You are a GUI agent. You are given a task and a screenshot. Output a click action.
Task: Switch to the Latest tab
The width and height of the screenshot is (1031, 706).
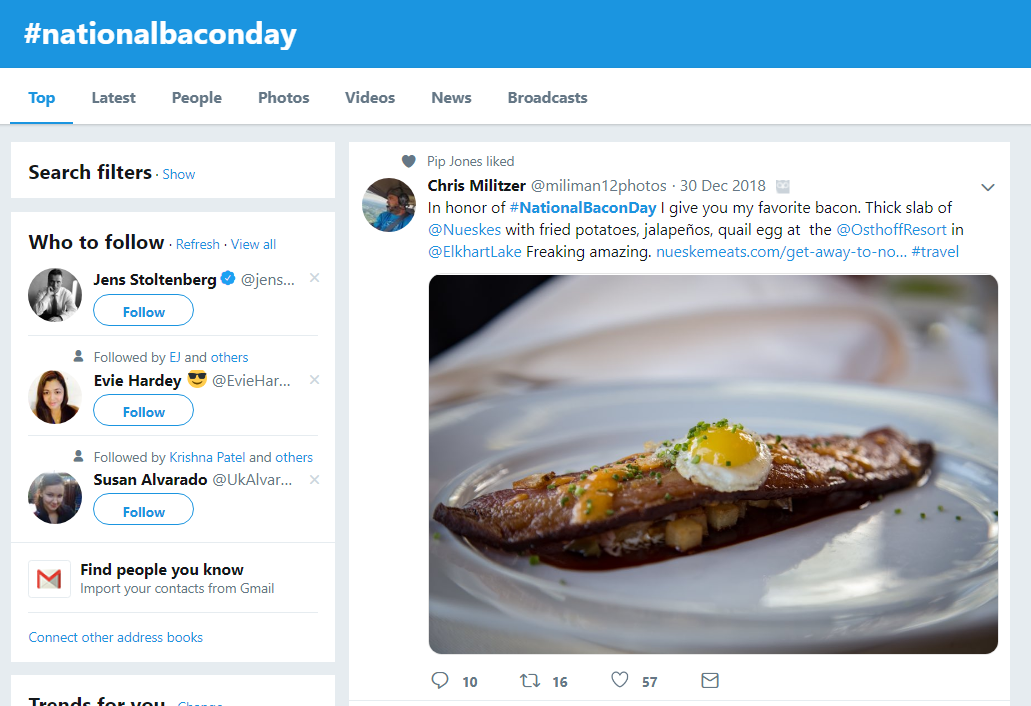[113, 97]
